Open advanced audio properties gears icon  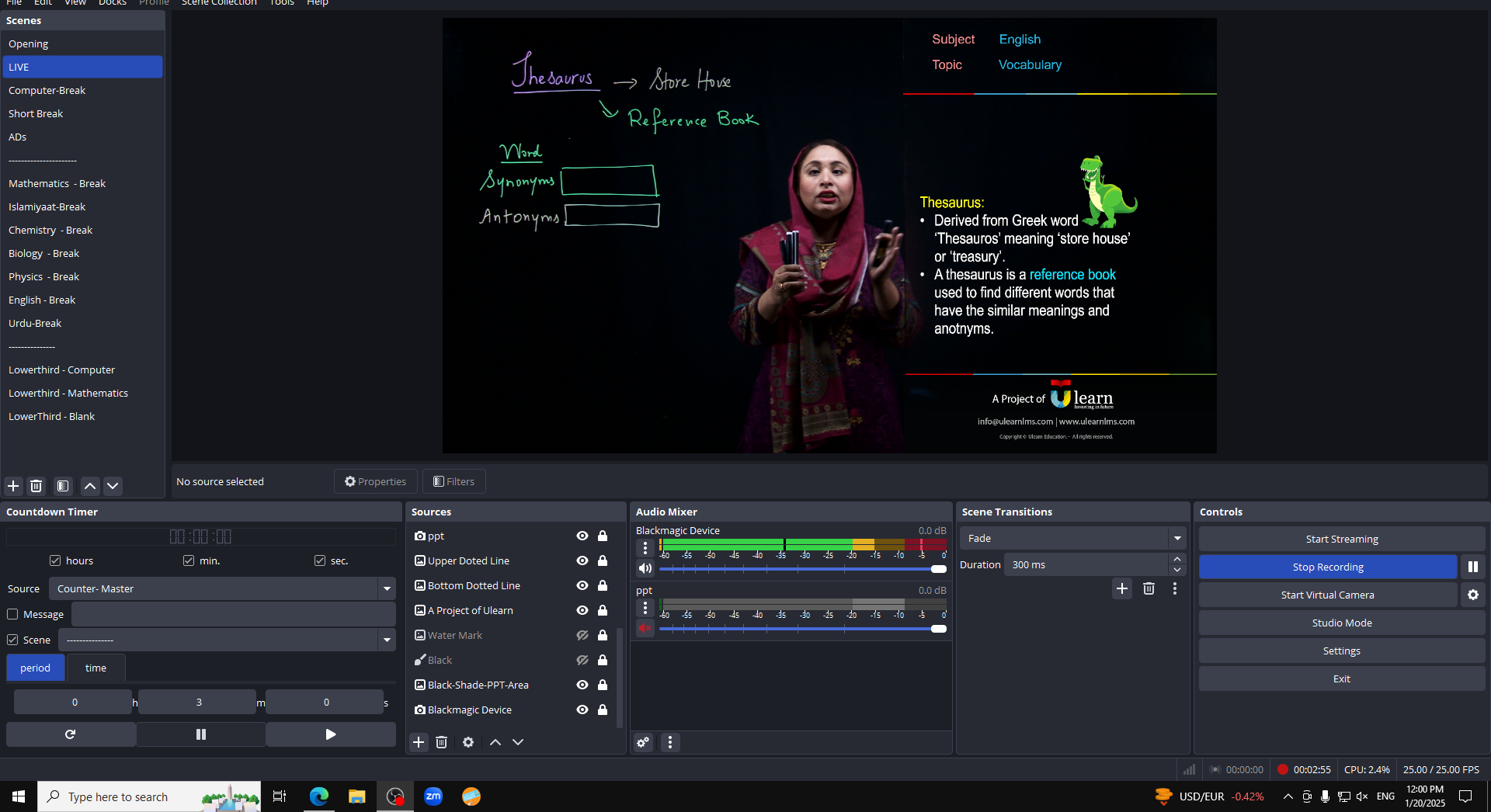[x=643, y=742]
